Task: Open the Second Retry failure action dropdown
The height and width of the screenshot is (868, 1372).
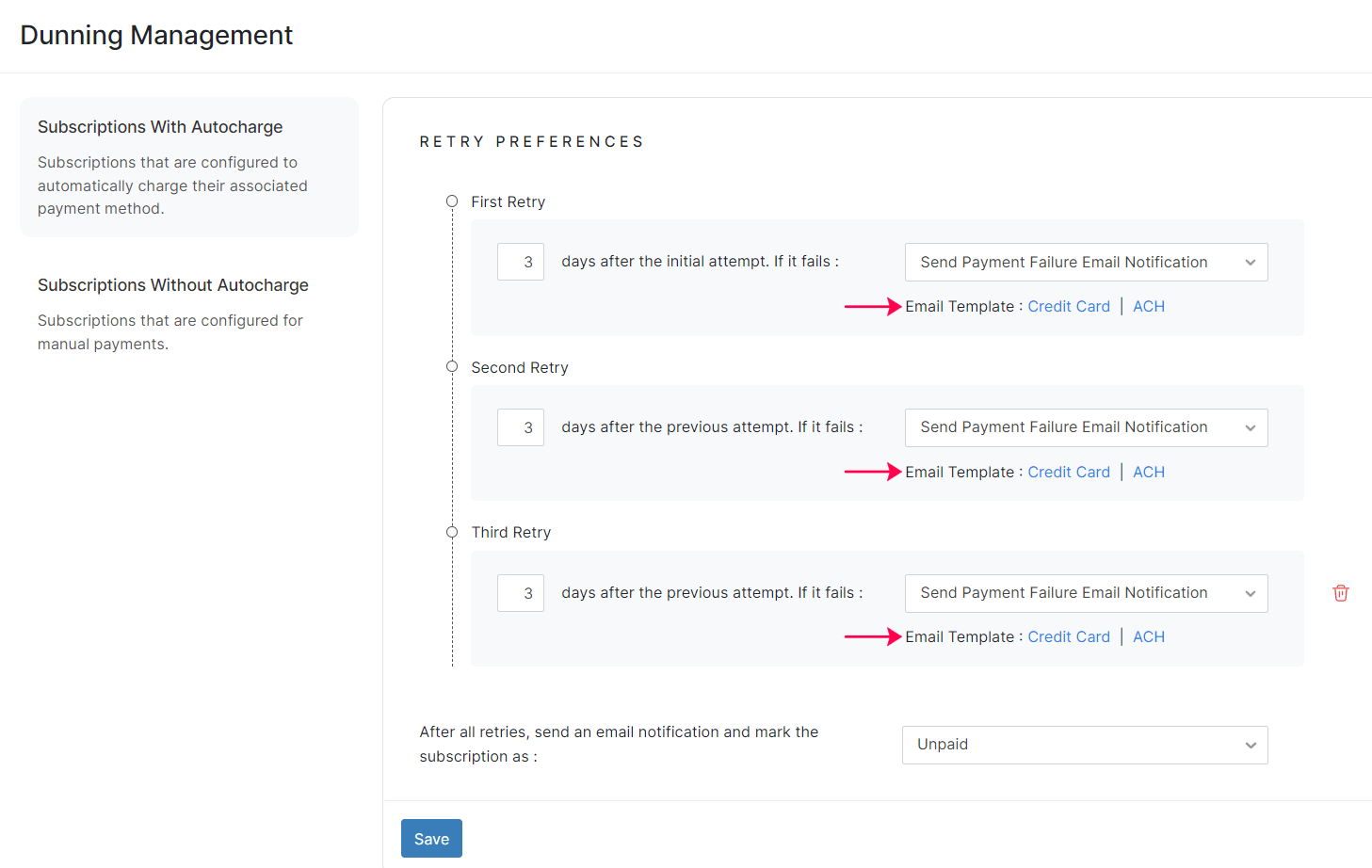Action: tap(1085, 427)
